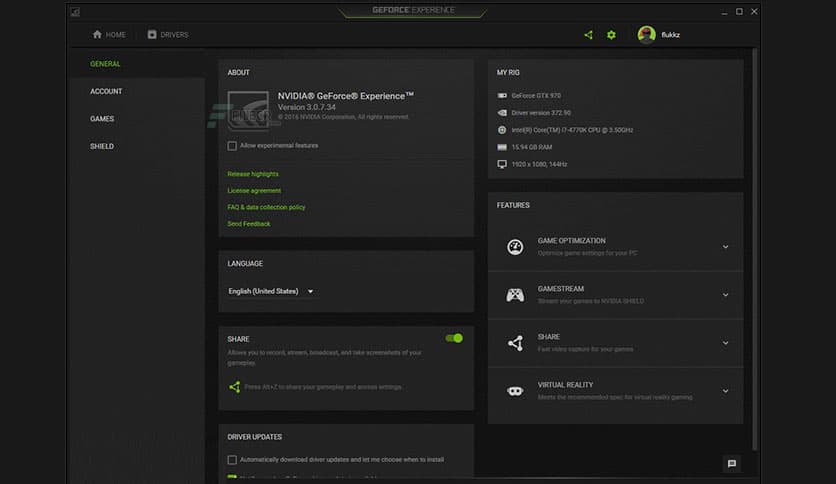Click the flukkz user avatar
The height and width of the screenshot is (484, 836).
pyautogui.click(x=646, y=35)
